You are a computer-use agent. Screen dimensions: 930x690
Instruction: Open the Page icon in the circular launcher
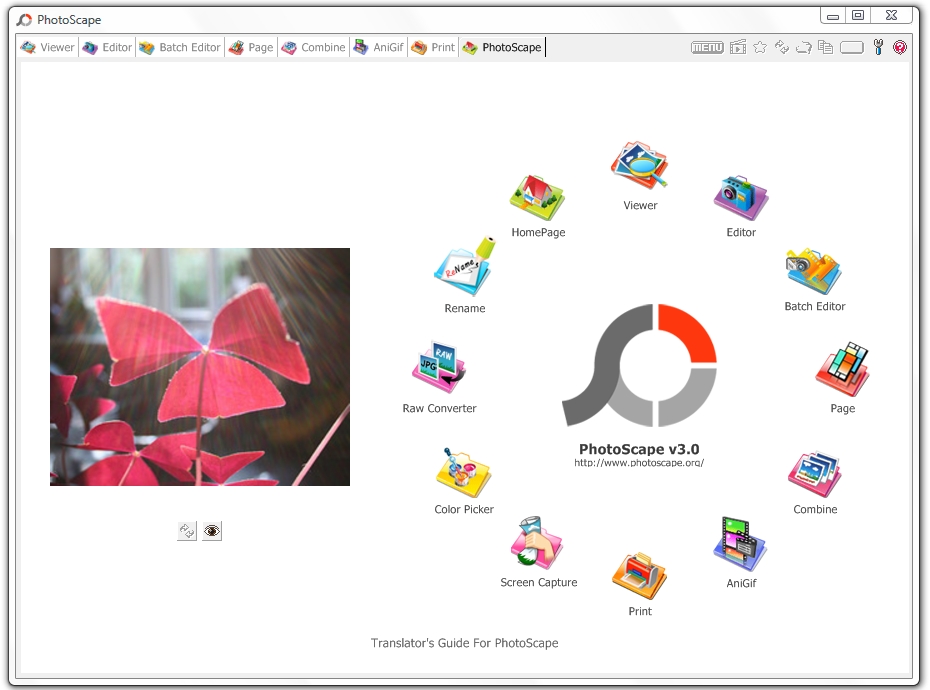coord(842,368)
